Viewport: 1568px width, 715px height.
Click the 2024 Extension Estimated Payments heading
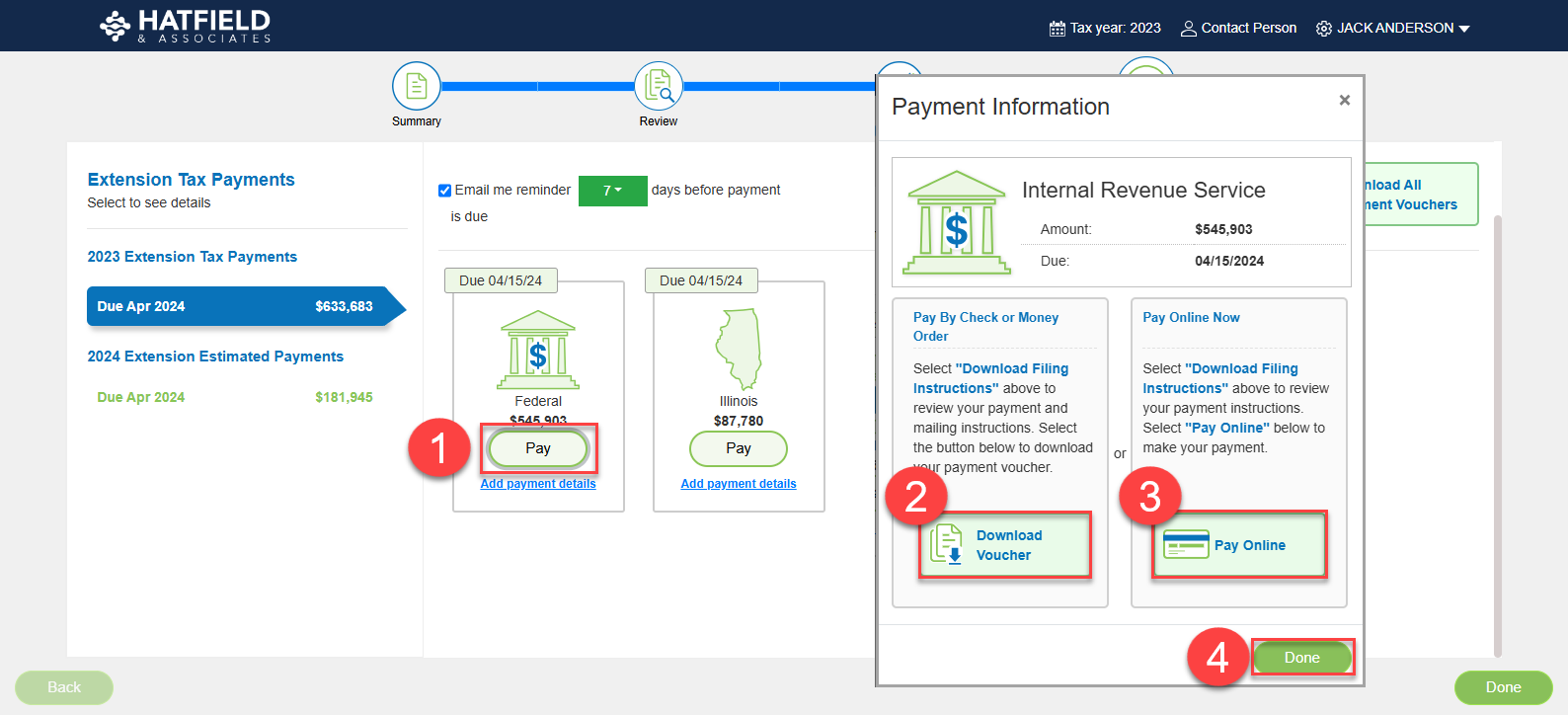[215, 357]
